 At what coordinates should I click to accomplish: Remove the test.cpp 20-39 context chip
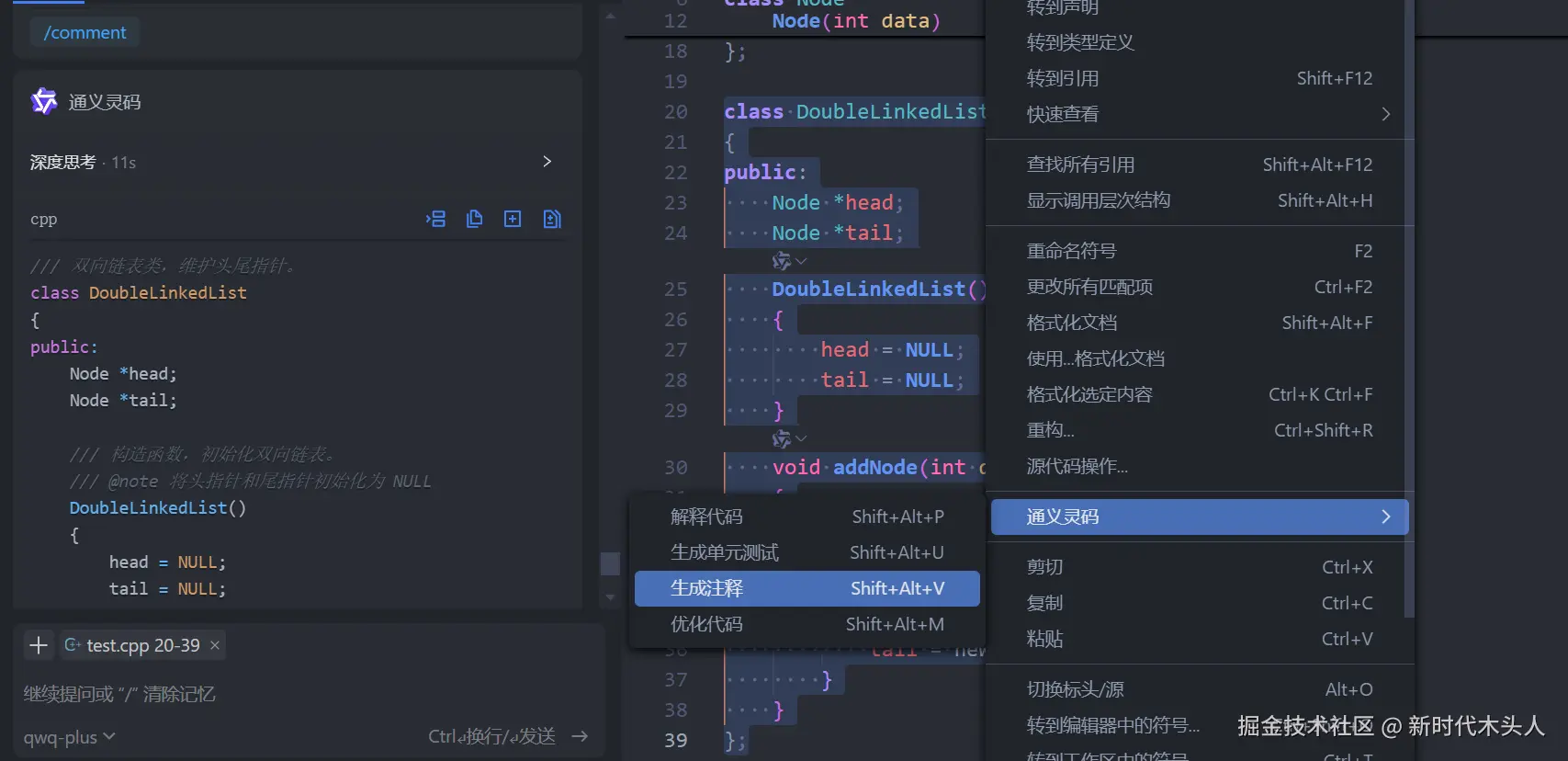(x=215, y=645)
